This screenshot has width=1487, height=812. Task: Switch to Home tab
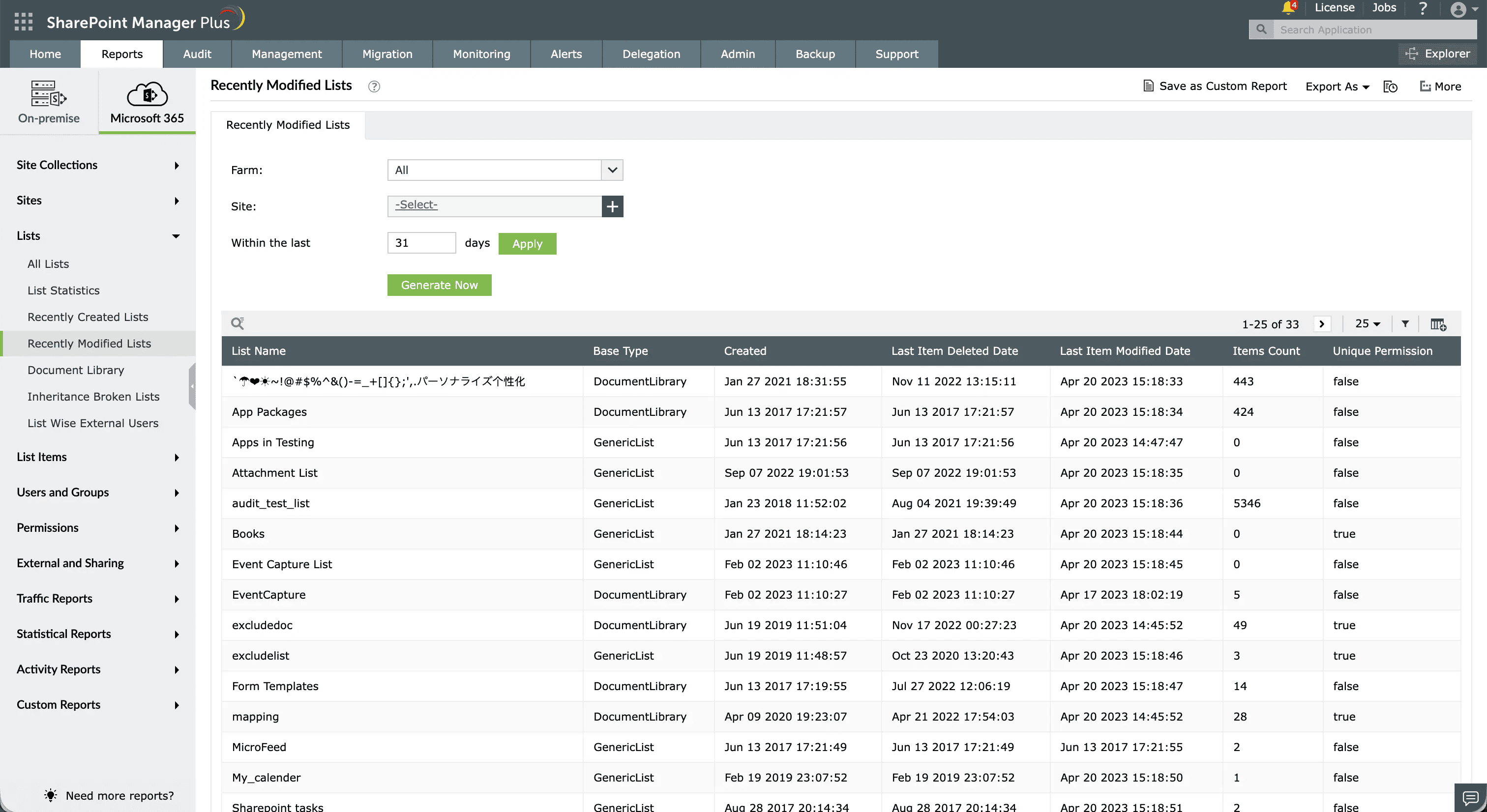coord(45,54)
